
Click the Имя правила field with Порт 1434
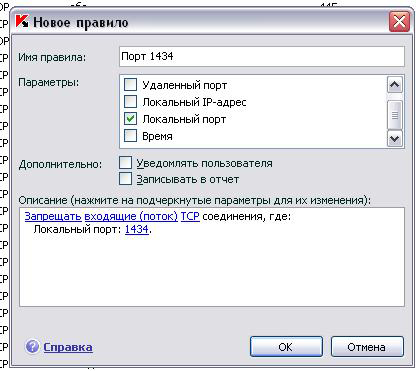coord(262,56)
